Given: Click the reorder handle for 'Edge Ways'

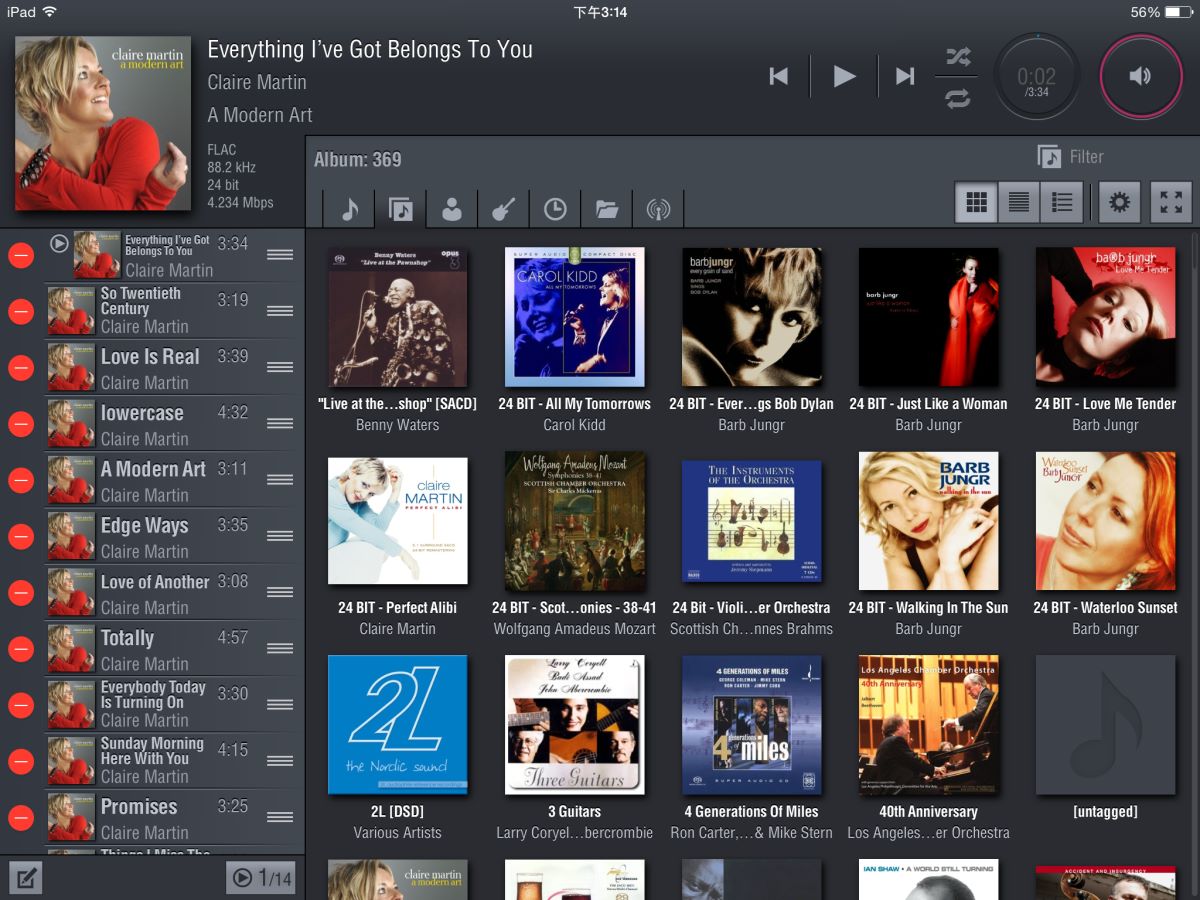Looking at the screenshot, I should tap(280, 536).
